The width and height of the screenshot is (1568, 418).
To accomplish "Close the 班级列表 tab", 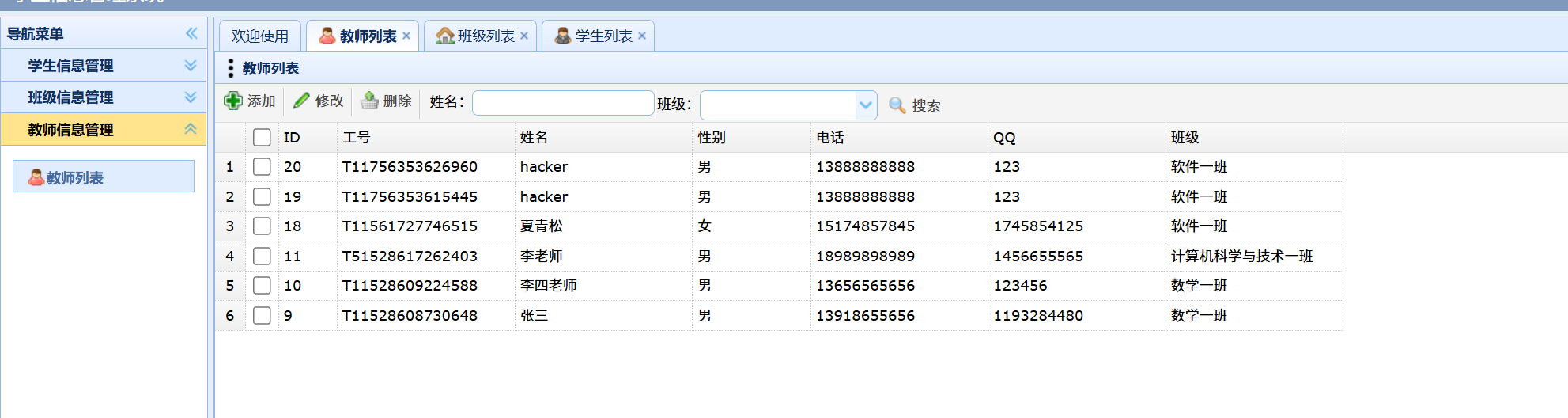I will (524, 36).
